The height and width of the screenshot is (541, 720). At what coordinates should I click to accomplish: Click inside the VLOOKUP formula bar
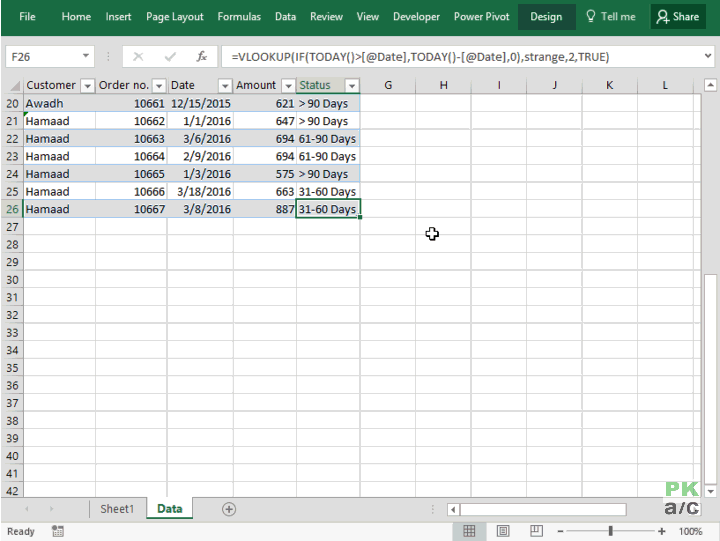pos(461,57)
